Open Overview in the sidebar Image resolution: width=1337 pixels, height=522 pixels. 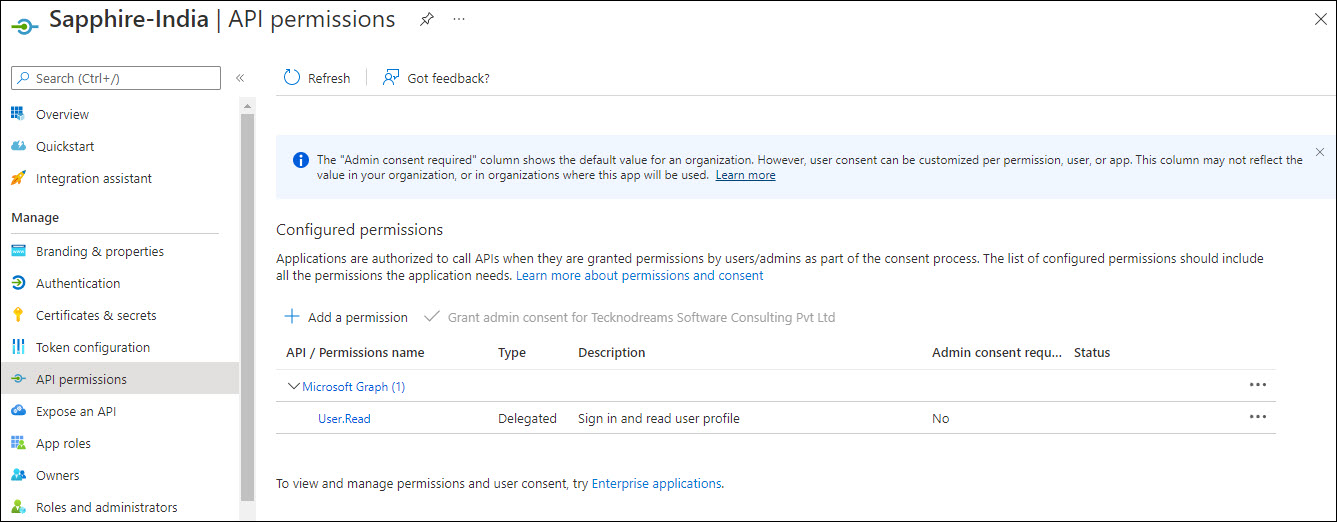pyautogui.click(x=62, y=114)
